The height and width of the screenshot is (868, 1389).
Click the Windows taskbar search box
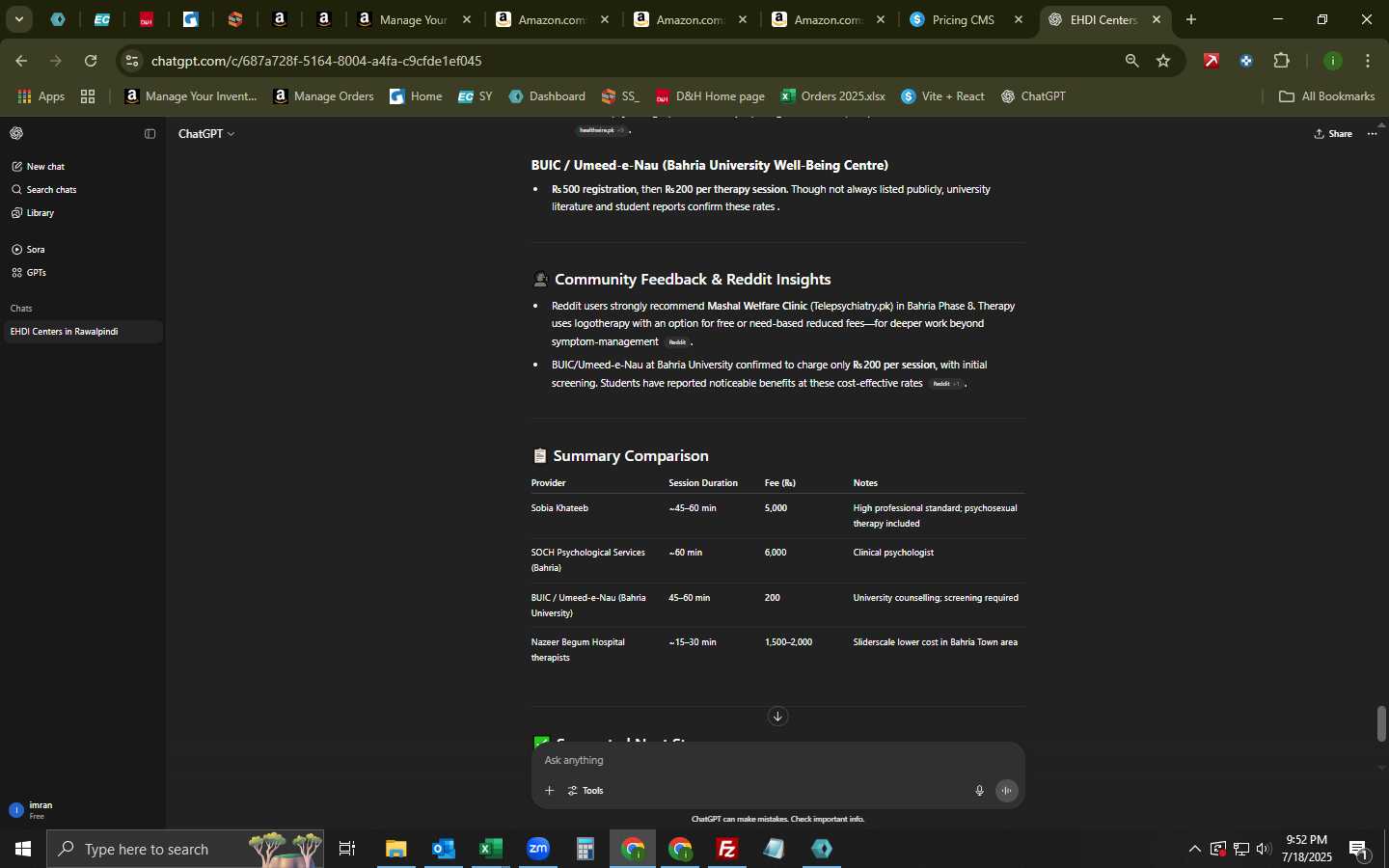pos(185,849)
